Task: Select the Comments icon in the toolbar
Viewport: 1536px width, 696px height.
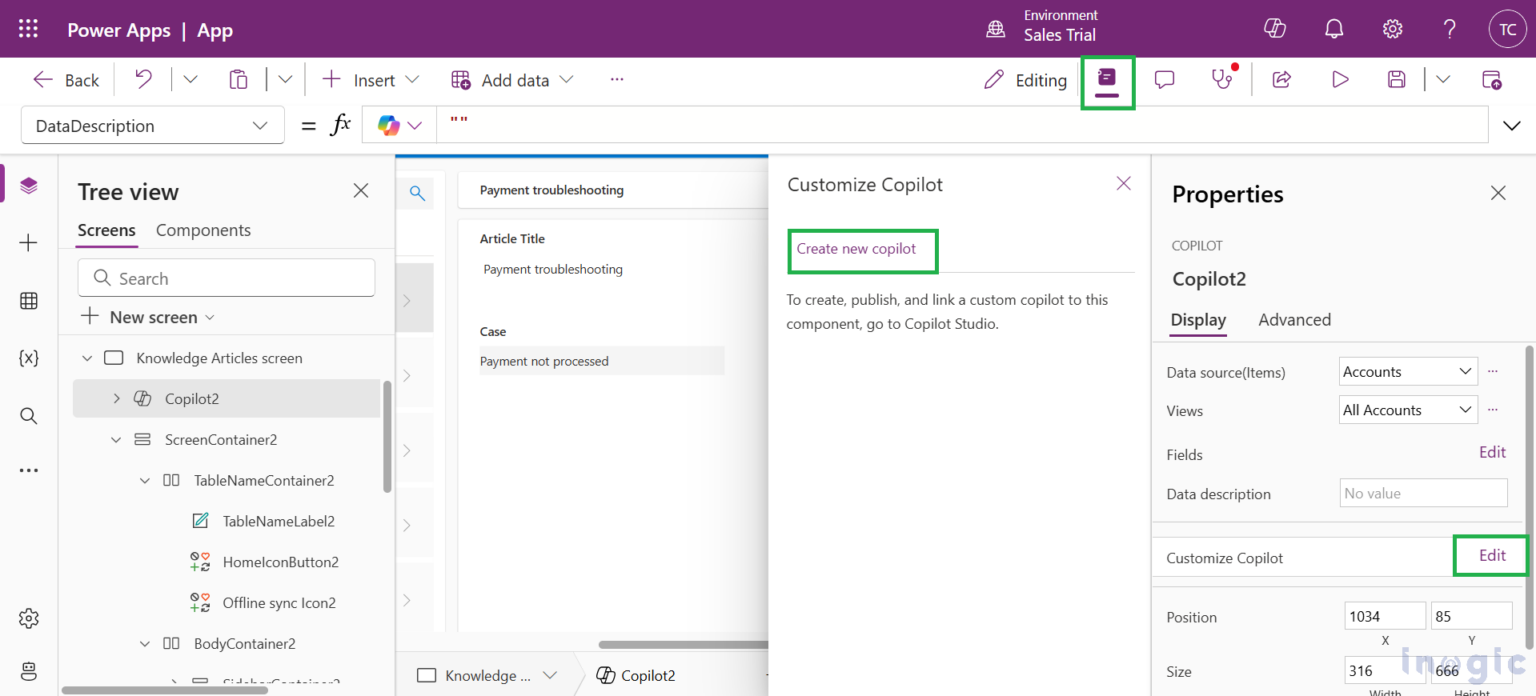Action: [1163, 79]
